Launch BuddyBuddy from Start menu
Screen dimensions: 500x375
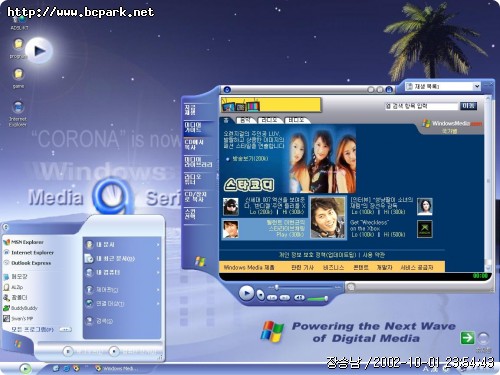pyautogui.click(x=20, y=308)
